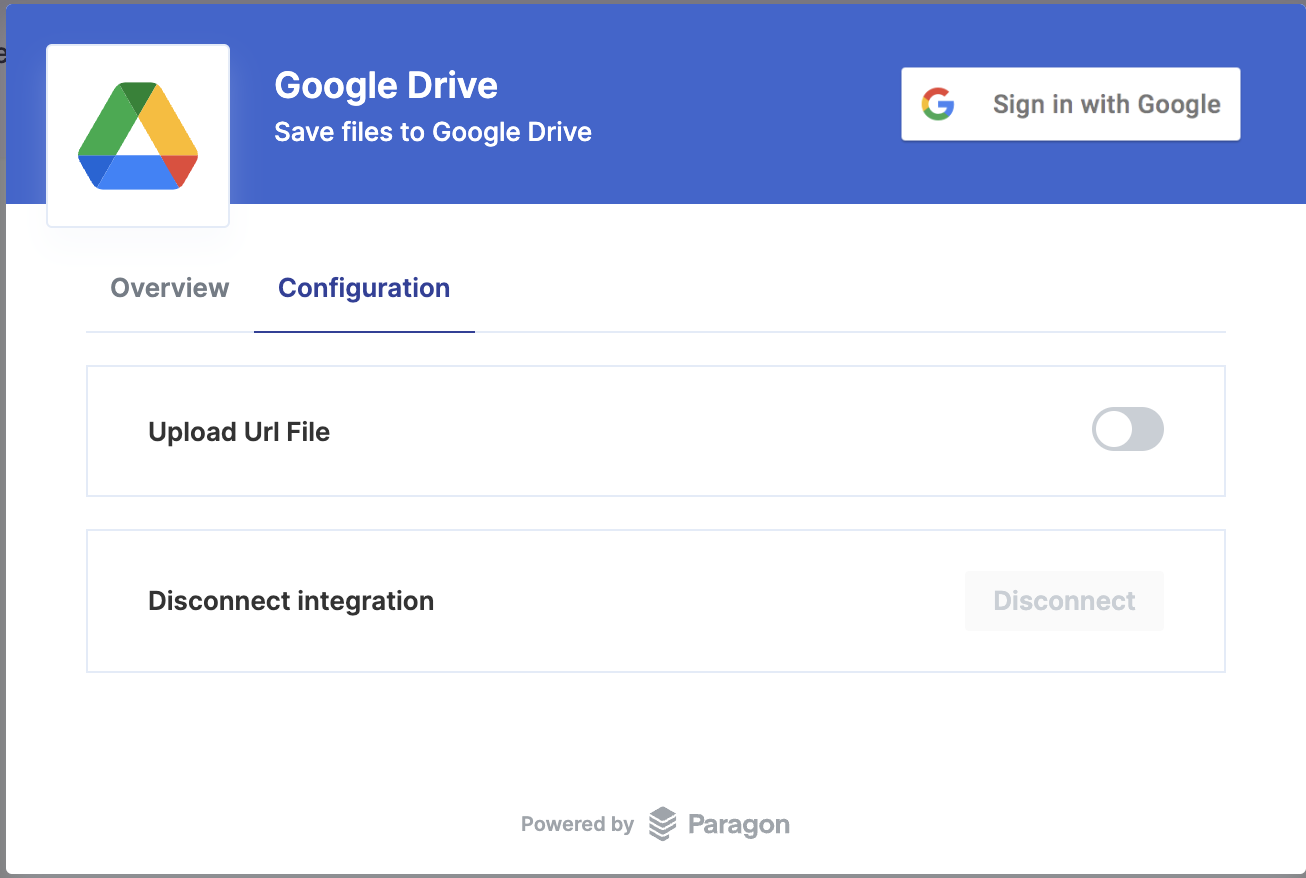Click the 'Powered by' text
The image size is (1306, 878).
coord(577,824)
